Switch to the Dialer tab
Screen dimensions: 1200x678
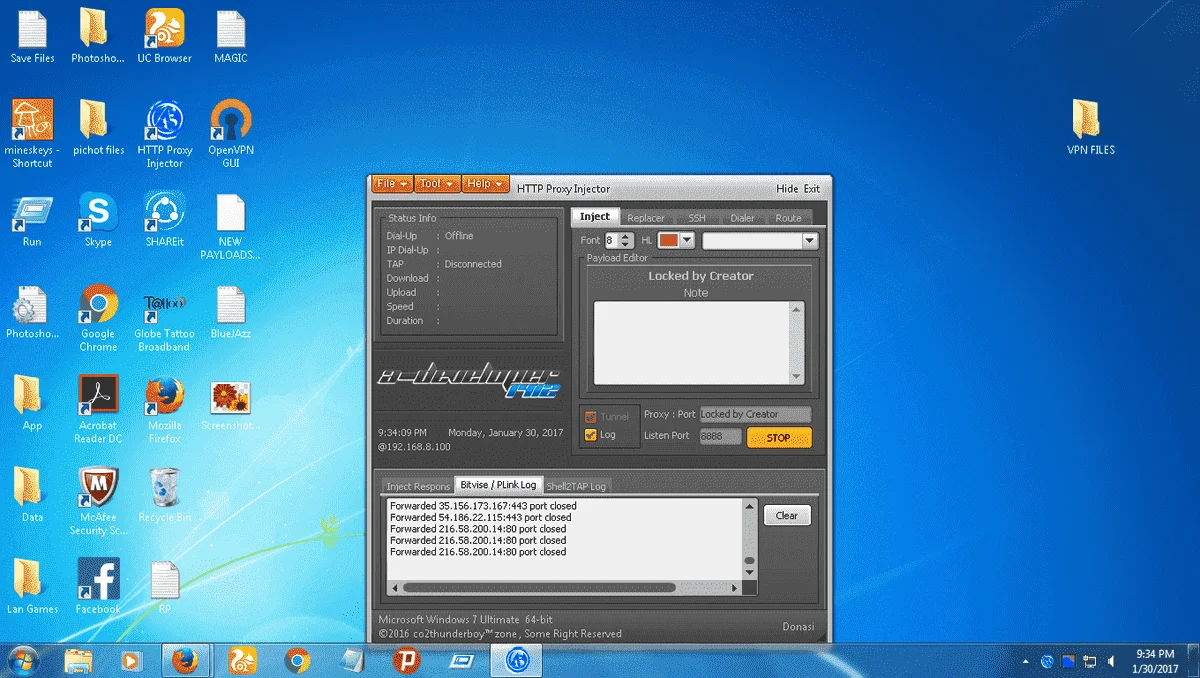[743, 218]
